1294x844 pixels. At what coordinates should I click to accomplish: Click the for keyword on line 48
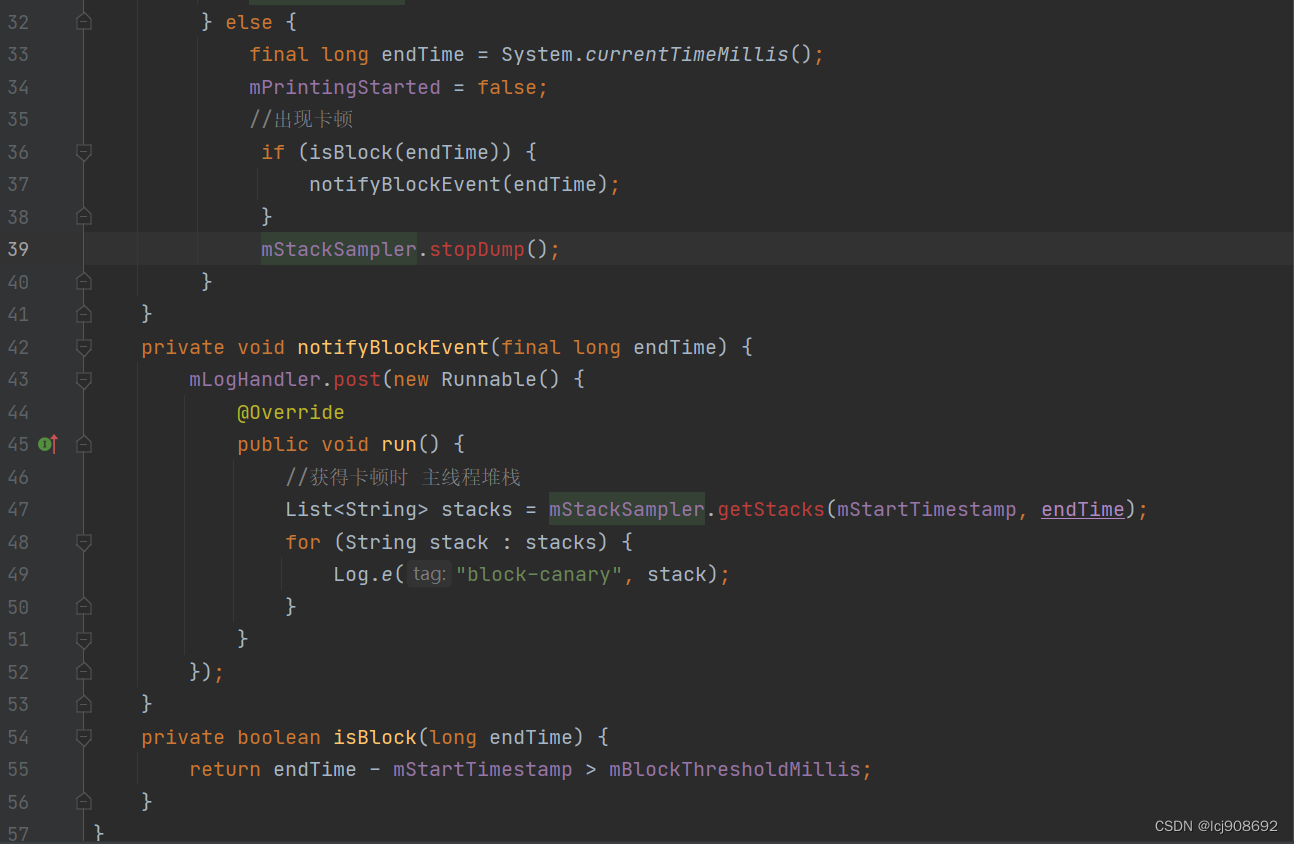click(x=303, y=542)
